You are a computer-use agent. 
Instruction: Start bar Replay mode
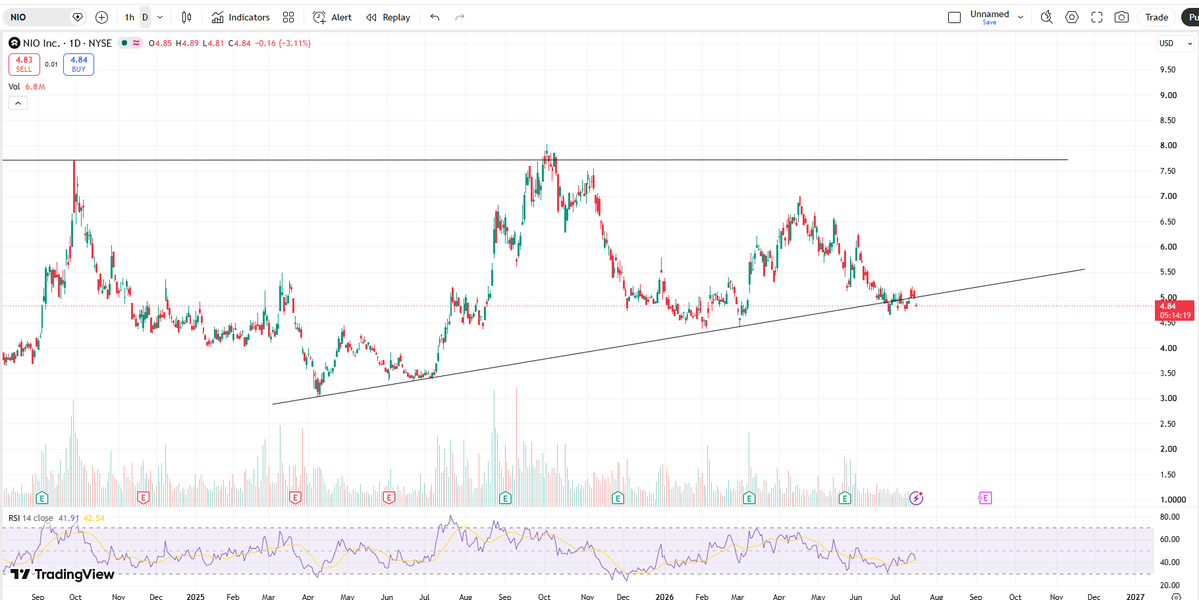[x=388, y=17]
